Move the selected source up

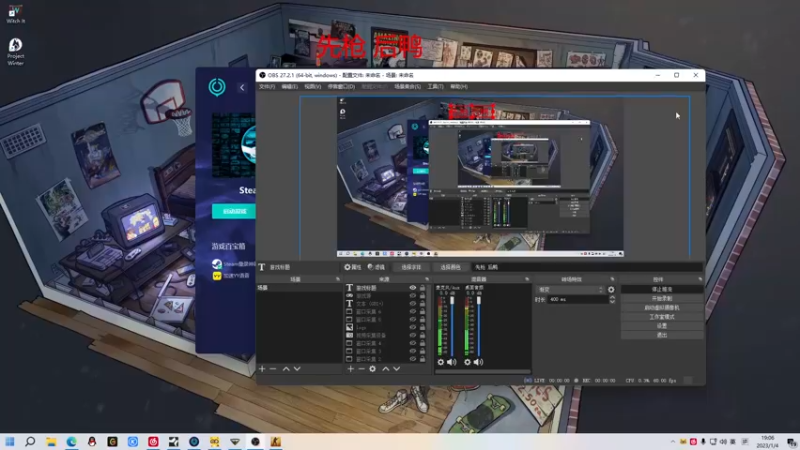point(386,368)
